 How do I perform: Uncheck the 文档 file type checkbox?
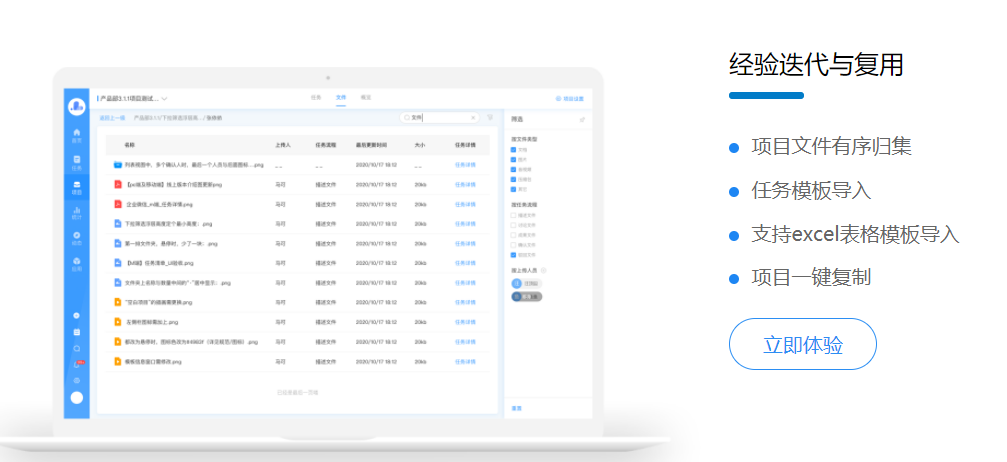513,149
